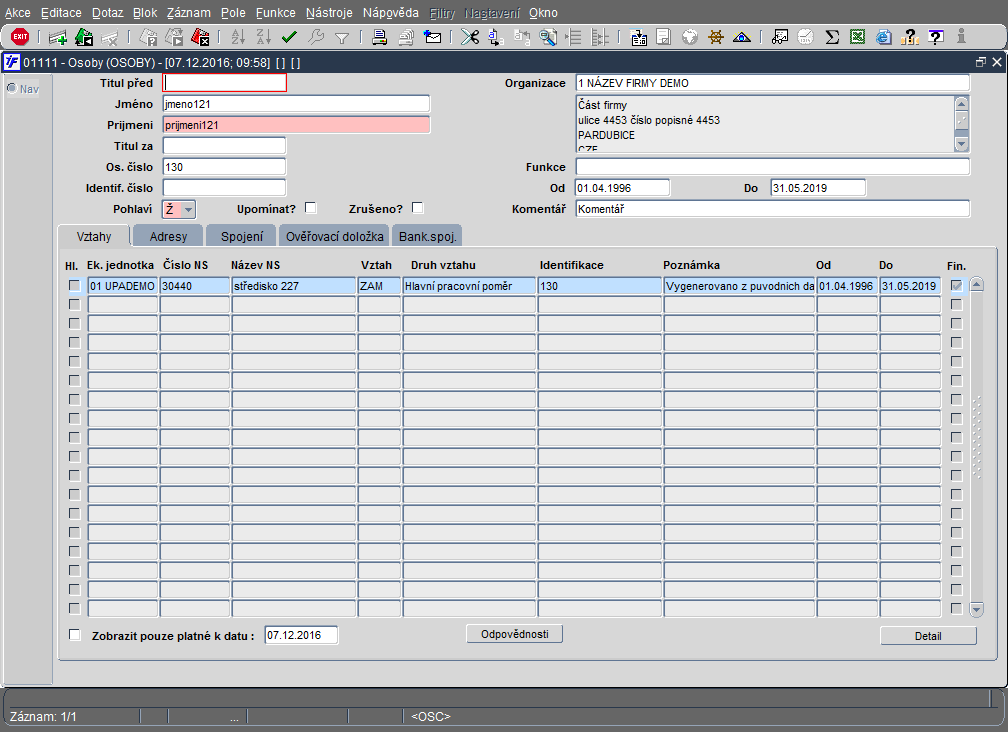Viewport: 1008px width, 732px height.
Task: Click the grid scrollbar up arrow
Action: [976, 285]
